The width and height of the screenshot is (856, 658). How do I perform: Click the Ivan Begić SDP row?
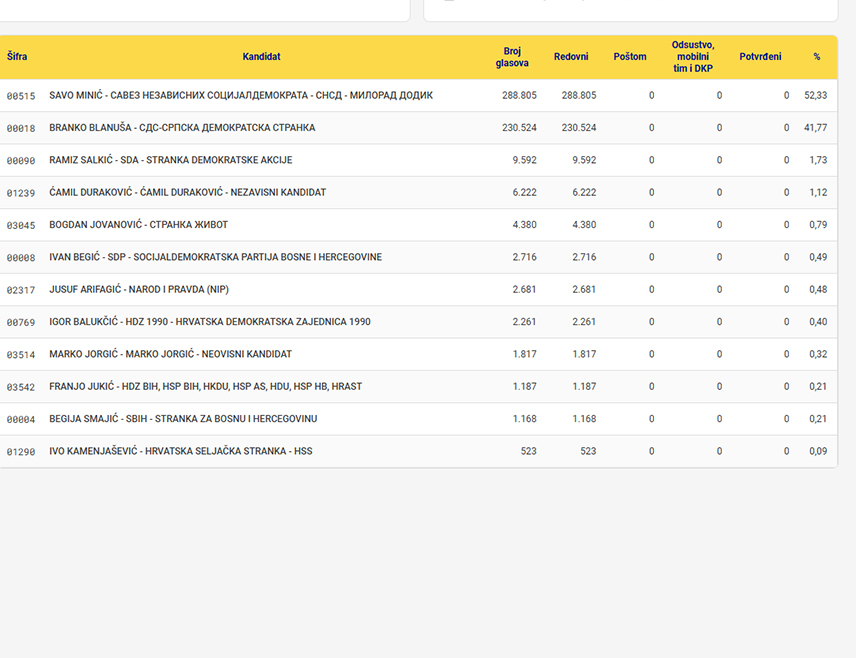tap(418, 257)
